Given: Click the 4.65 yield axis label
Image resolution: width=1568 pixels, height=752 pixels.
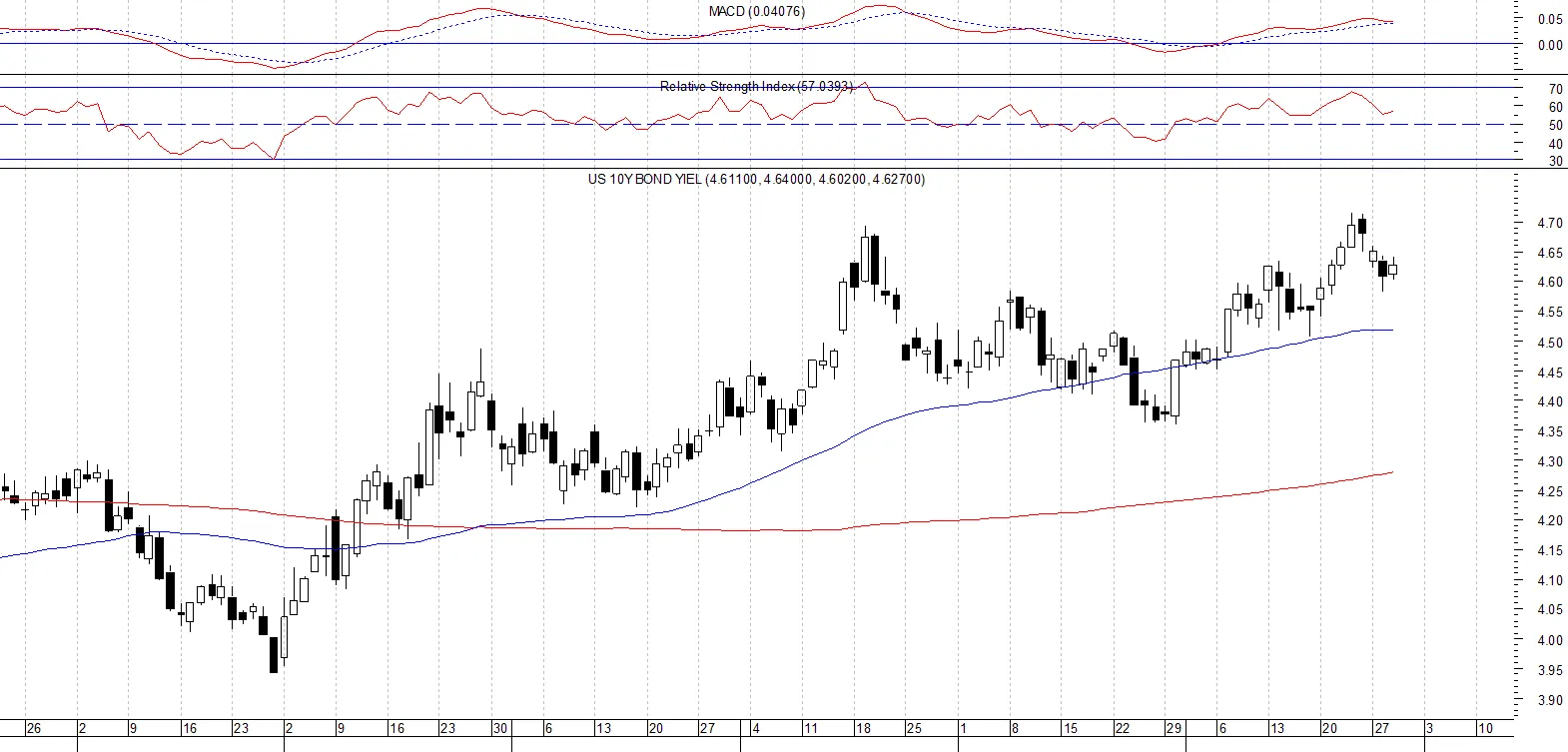Looking at the screenshot, I should click(1550, 254).
